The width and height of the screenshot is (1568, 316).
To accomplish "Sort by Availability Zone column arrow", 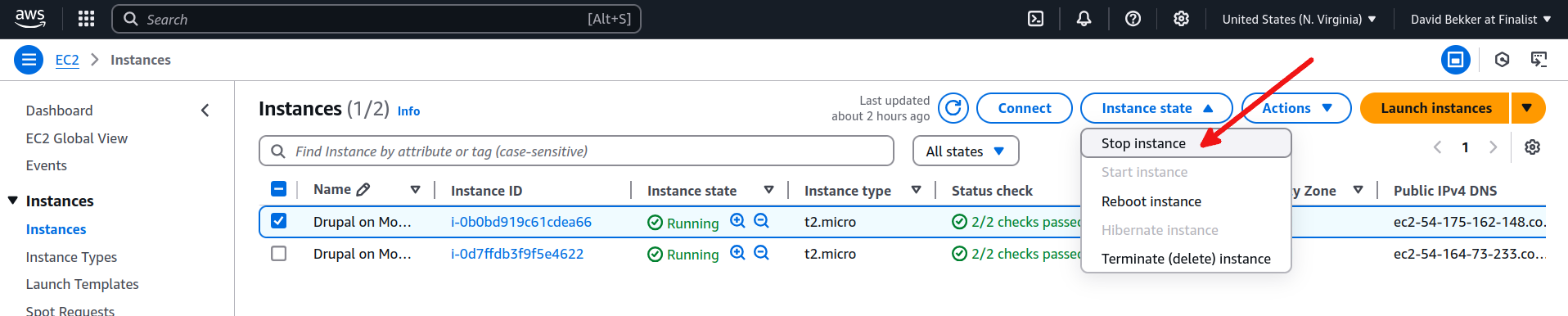I will (x=1358, y=190).
